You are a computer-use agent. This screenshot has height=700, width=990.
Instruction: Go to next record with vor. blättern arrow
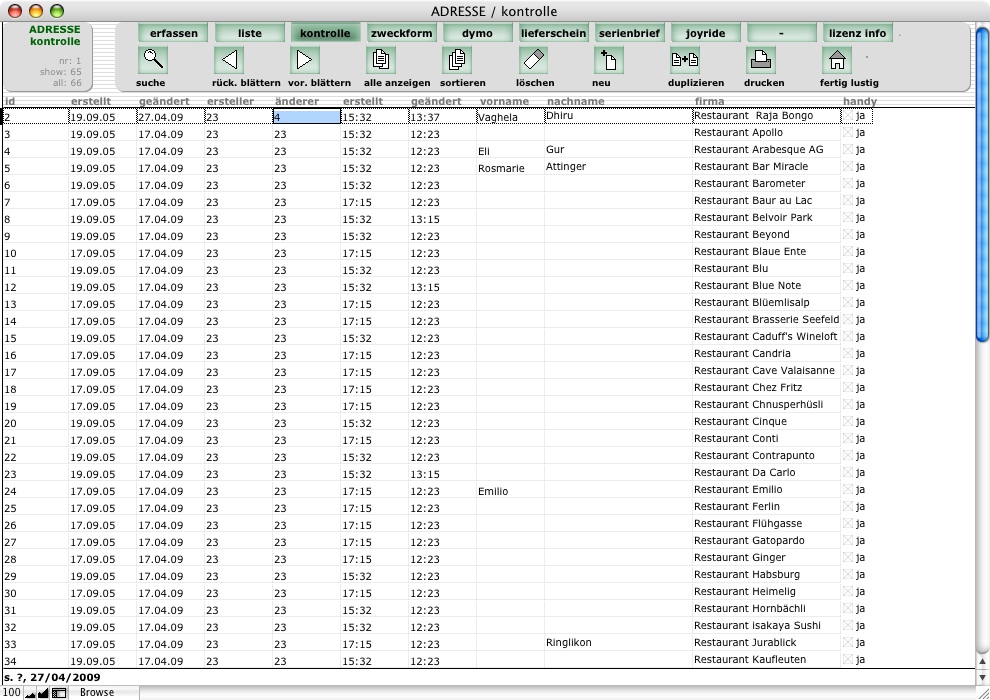pyautogui.click(x=305, y=61)
